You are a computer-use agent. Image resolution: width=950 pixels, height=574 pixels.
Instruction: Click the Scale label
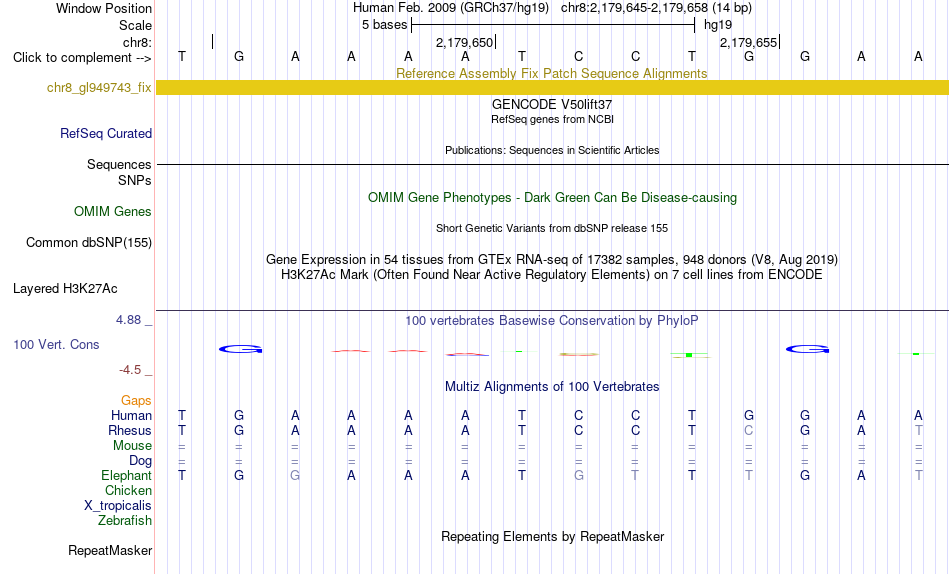pyautogui.click(x=135, y=25)
